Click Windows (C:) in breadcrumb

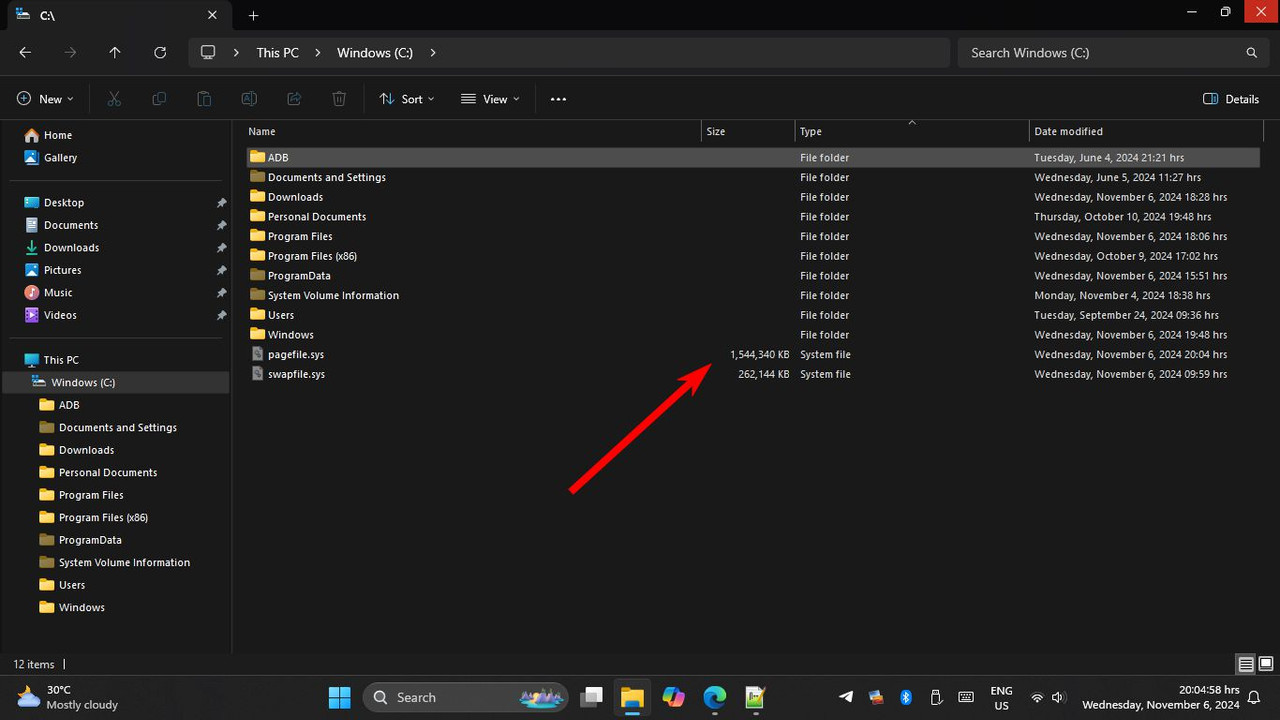coord(375,53)
